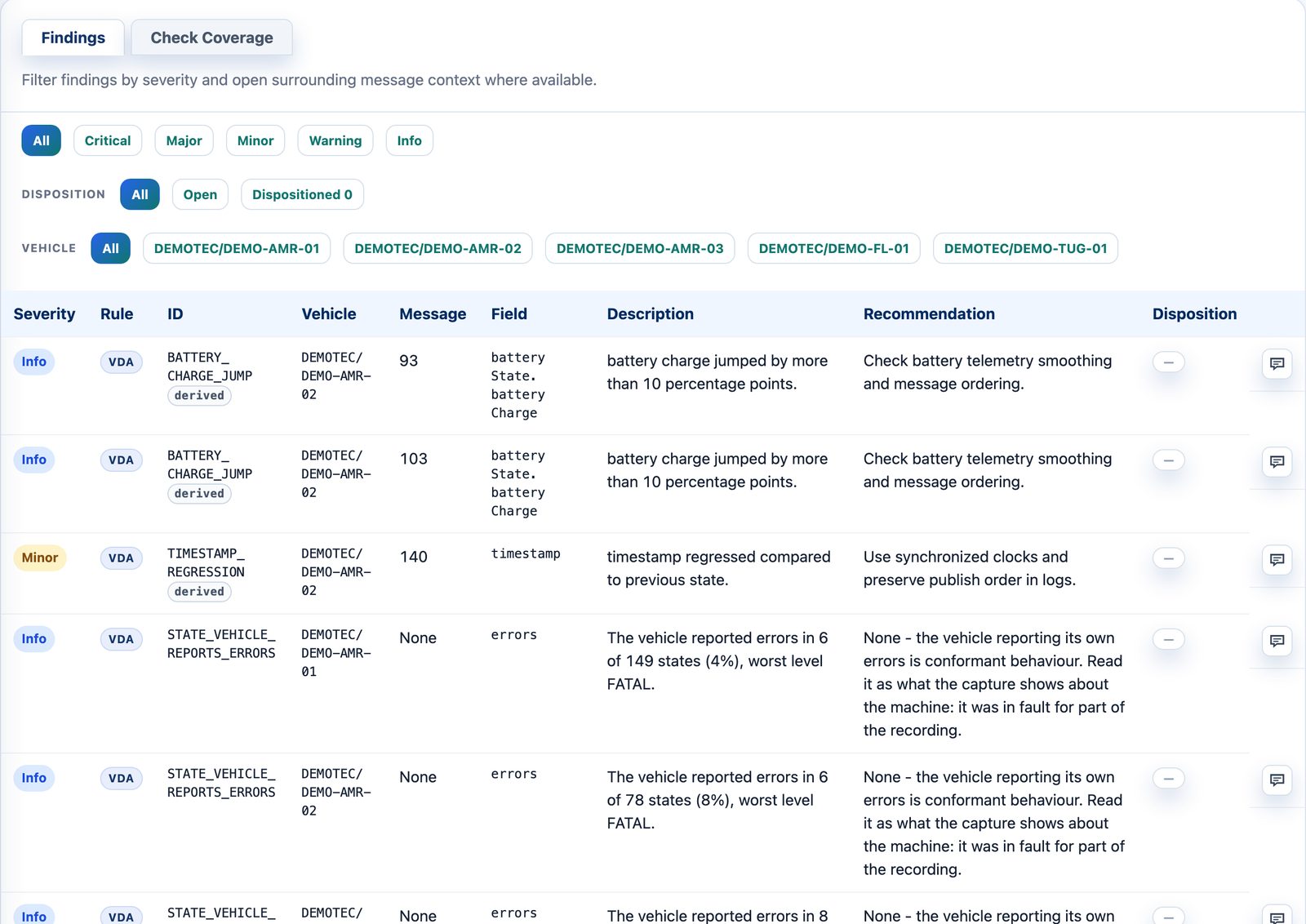Click 'Use synchronized clocks' recommendation text

970,568
